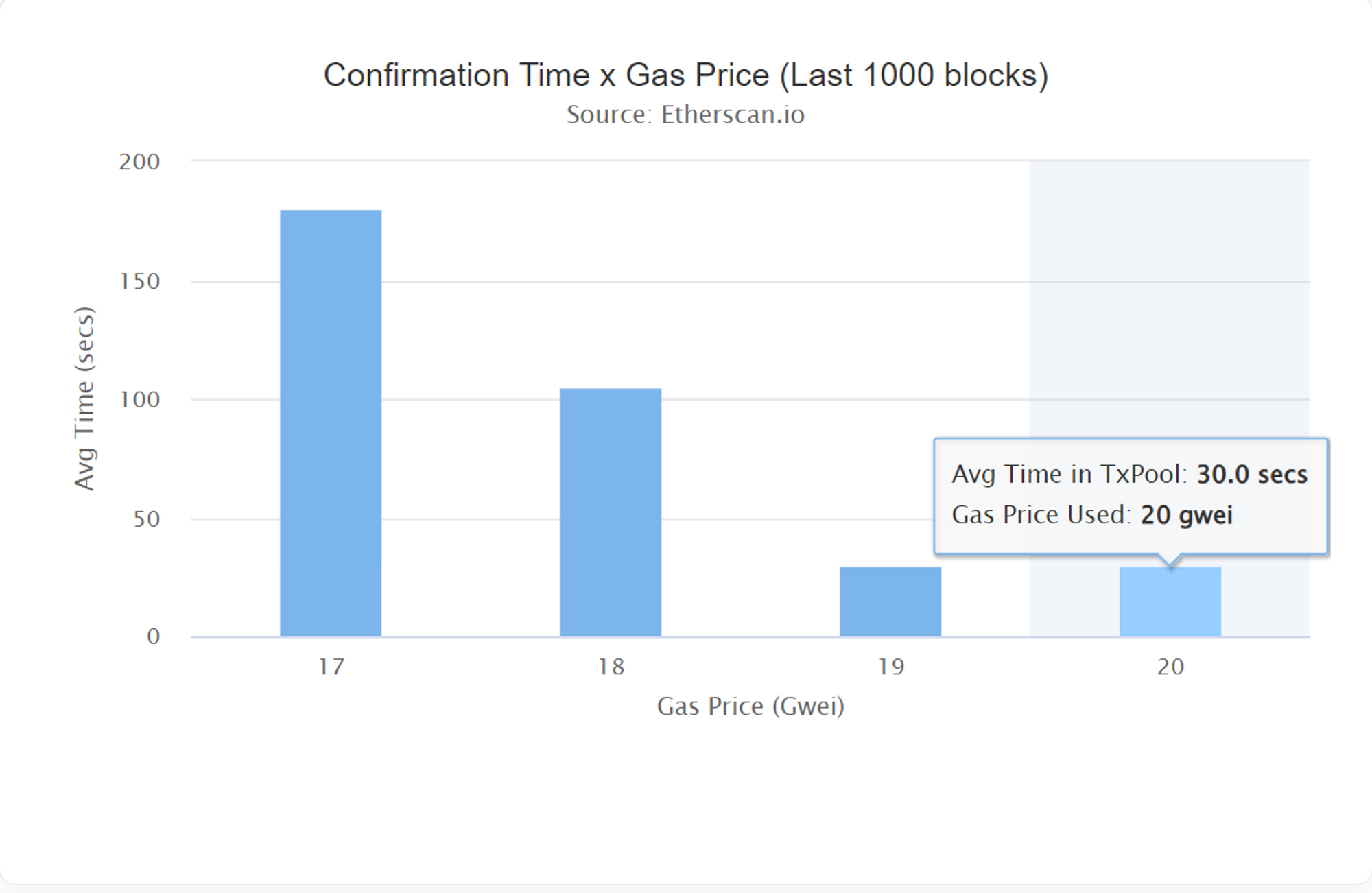Click the "Avg Time in TxPool" tooltip label

pyautogui.click(x=1068, y=475)
